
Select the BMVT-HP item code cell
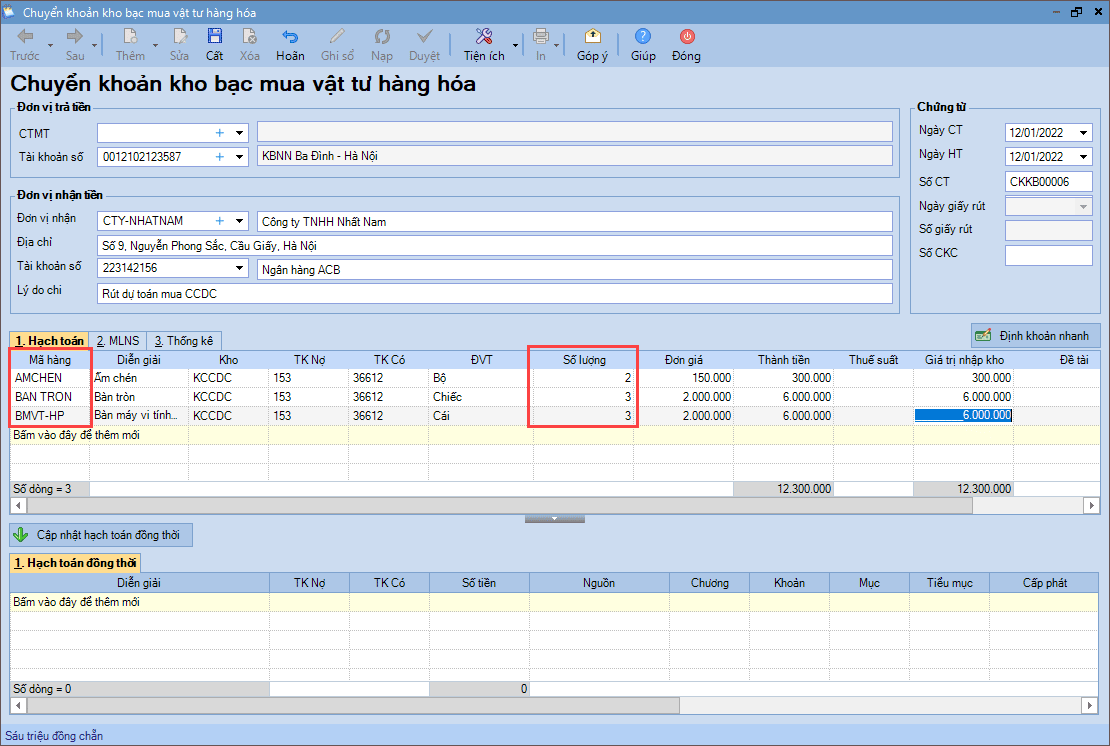pyautogui.click(x=50, y=415)
